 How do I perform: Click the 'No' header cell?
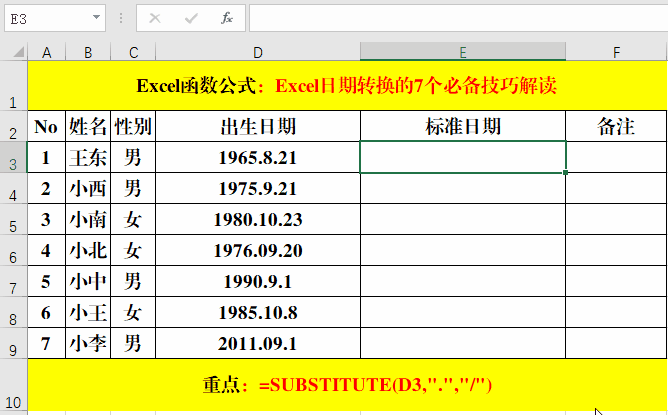46,126
